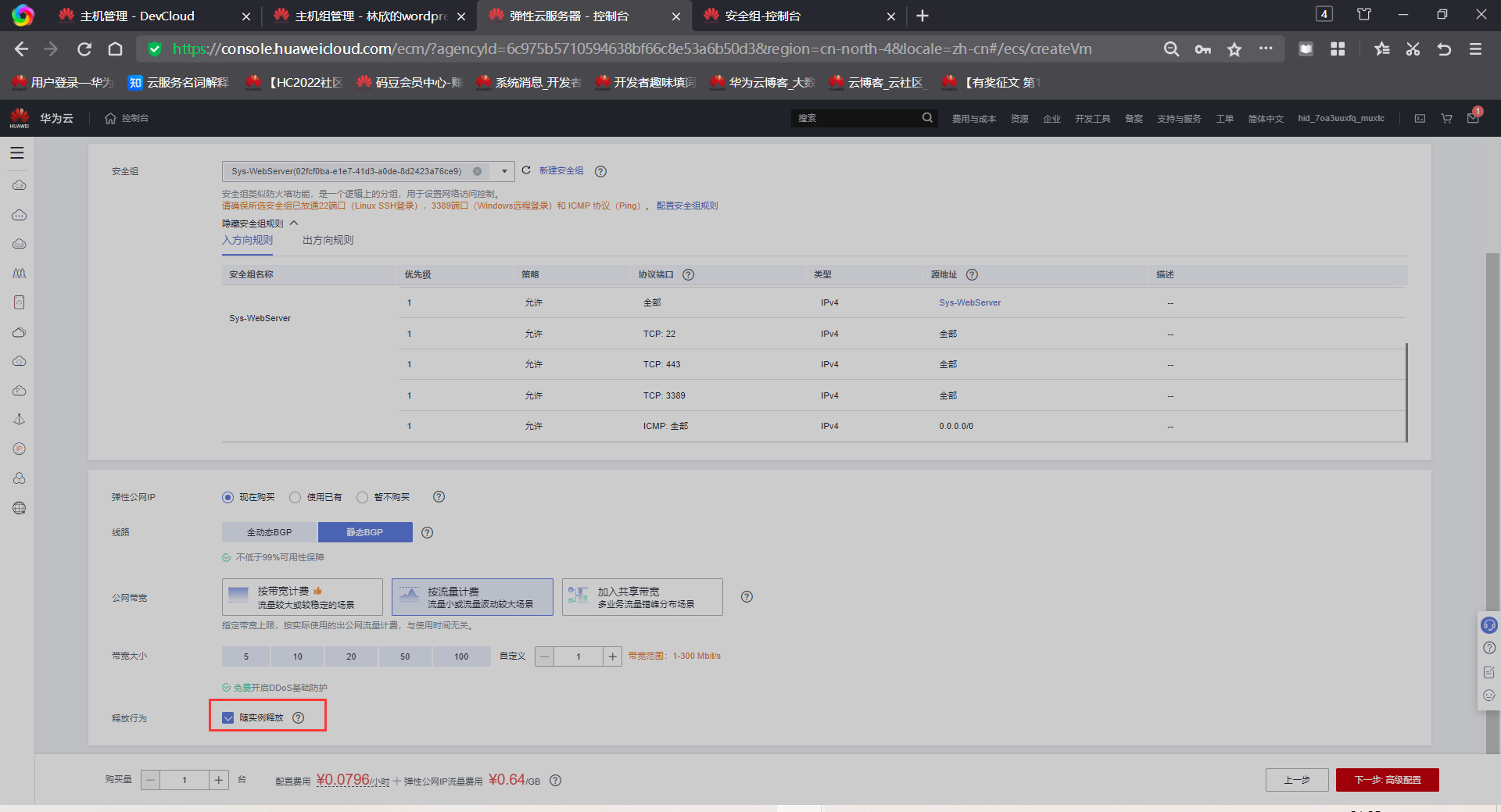
Task: Go to the 控制台 home link
Action: (127, 118)
